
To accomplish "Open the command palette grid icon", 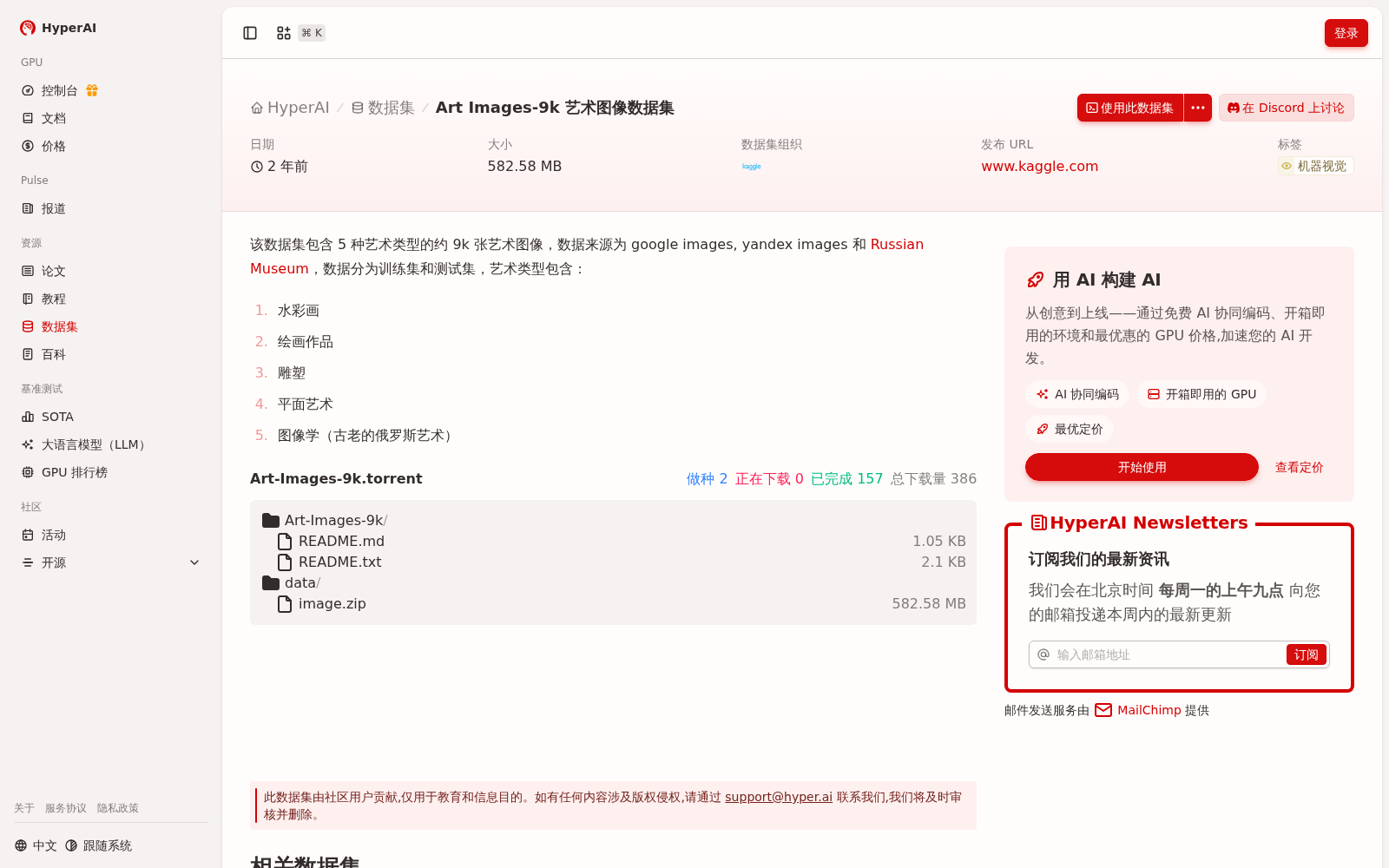I will coord(284,33).
